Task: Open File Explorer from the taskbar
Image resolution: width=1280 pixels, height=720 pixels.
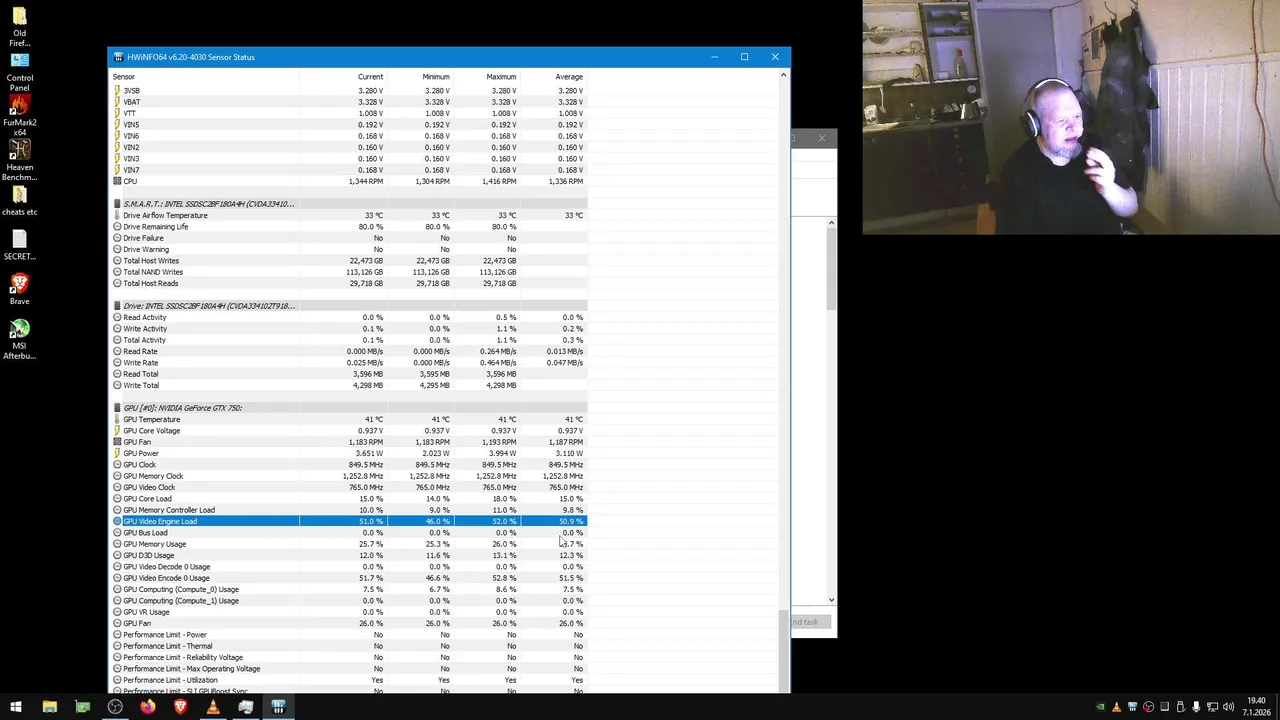Action: [49, 708]
